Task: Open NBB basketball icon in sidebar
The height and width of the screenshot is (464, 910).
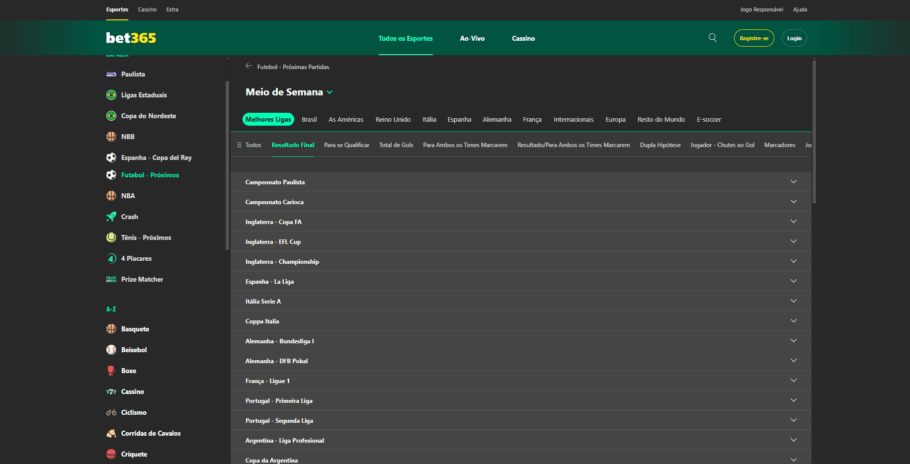Action: 111,137
